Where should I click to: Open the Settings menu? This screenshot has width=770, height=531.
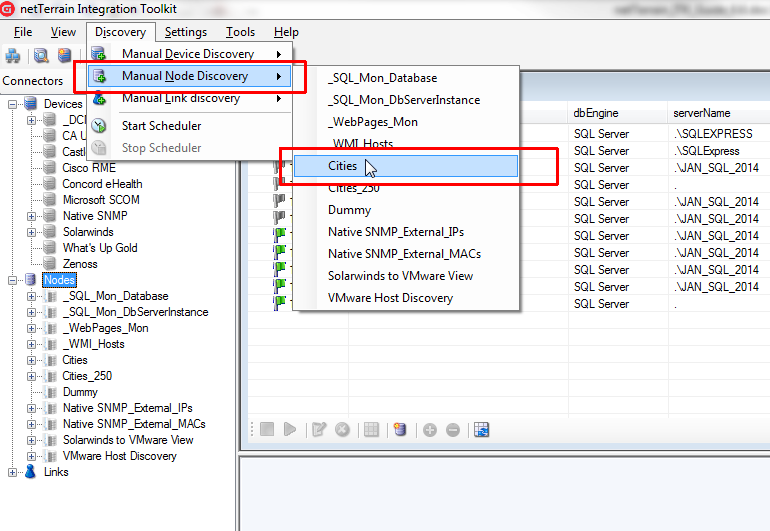click(x=186, y=32)
